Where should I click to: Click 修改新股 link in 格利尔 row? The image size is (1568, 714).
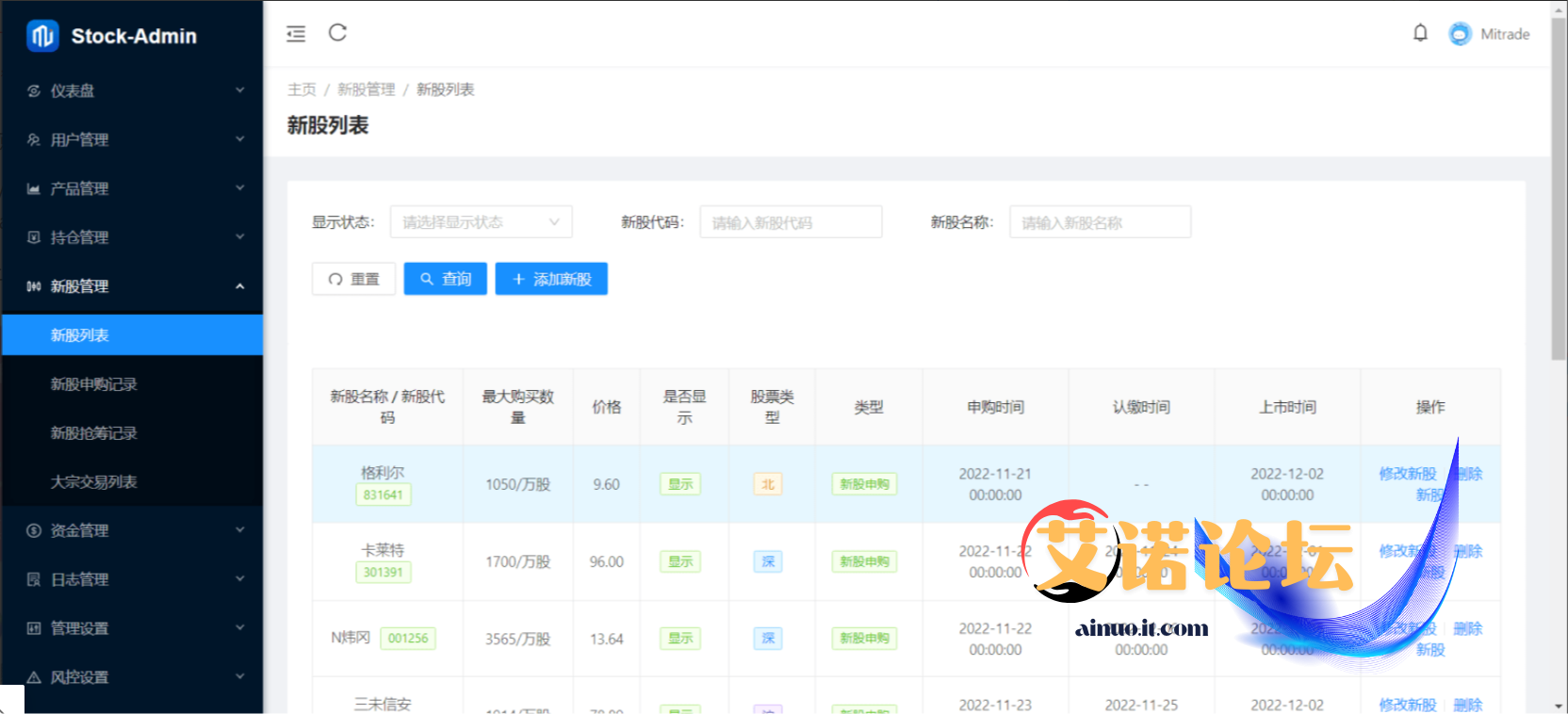(1408, 474)
